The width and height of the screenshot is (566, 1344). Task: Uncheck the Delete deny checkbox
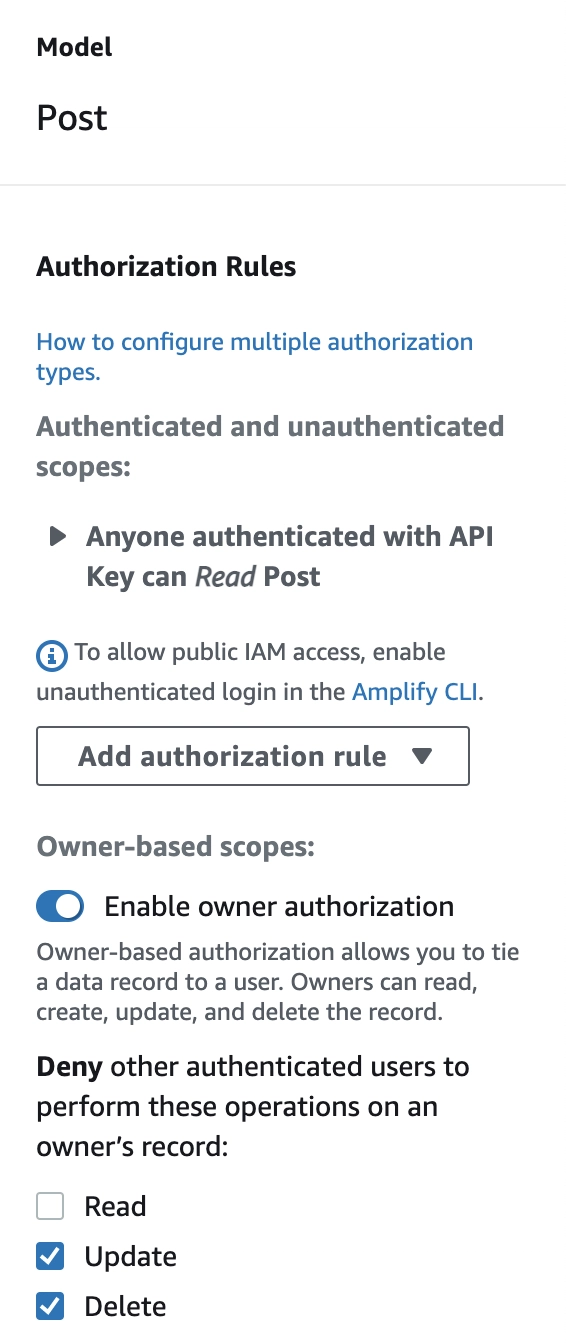point(50,1306)
